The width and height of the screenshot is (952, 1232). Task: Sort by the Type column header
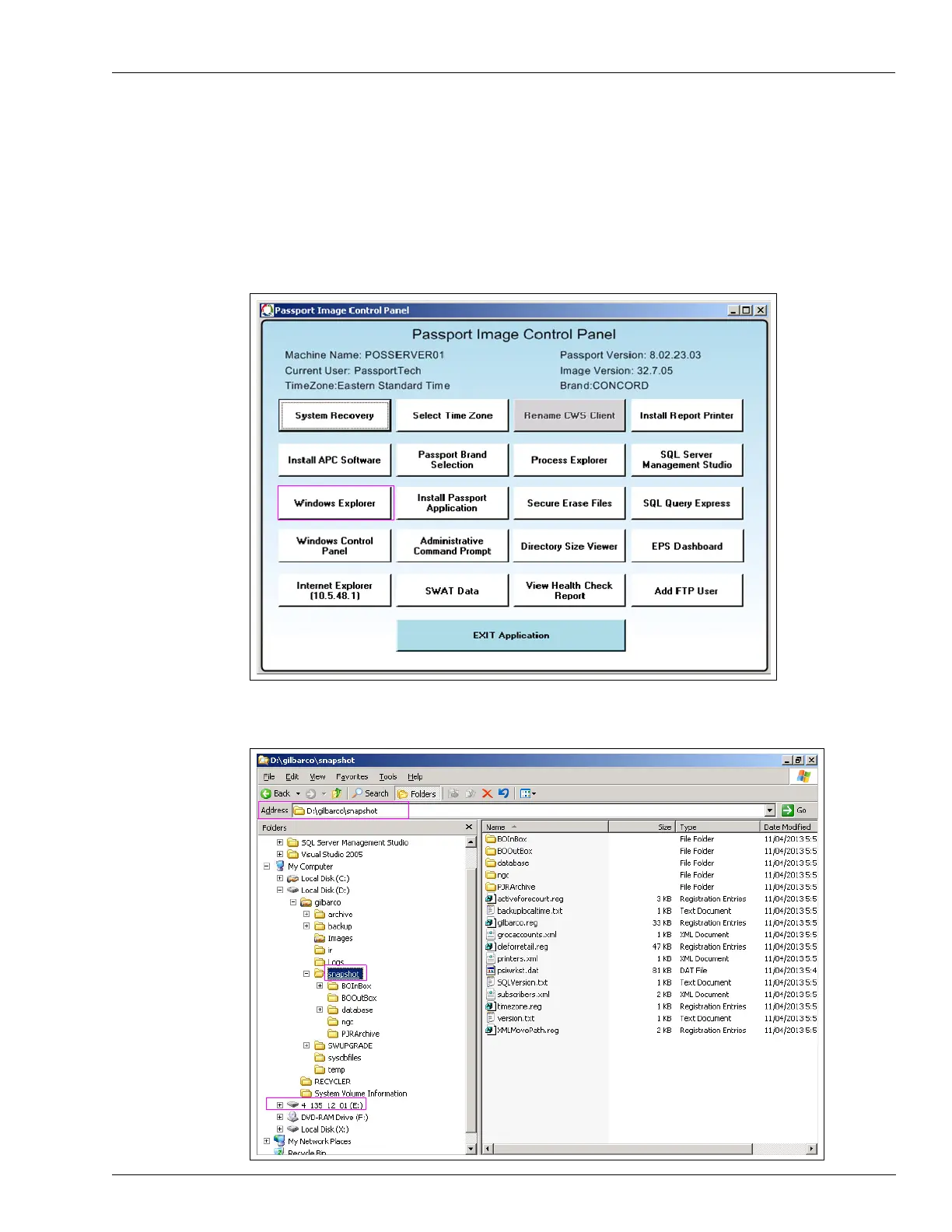pyautogui.click(x=717, y=827)
